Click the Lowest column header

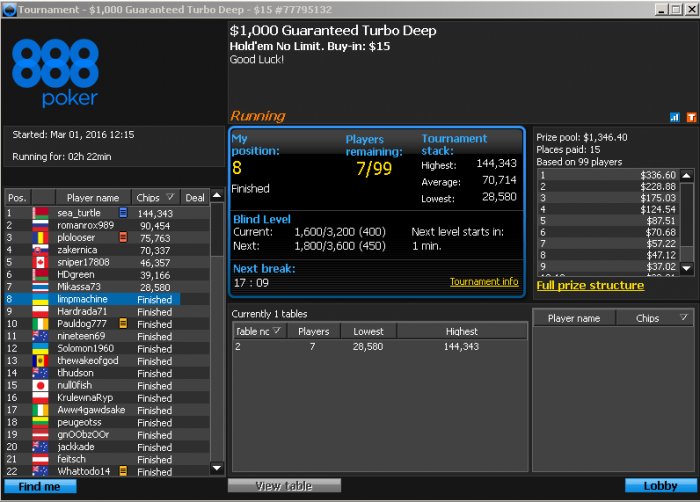pyautogui.click(x=368, y=331)
